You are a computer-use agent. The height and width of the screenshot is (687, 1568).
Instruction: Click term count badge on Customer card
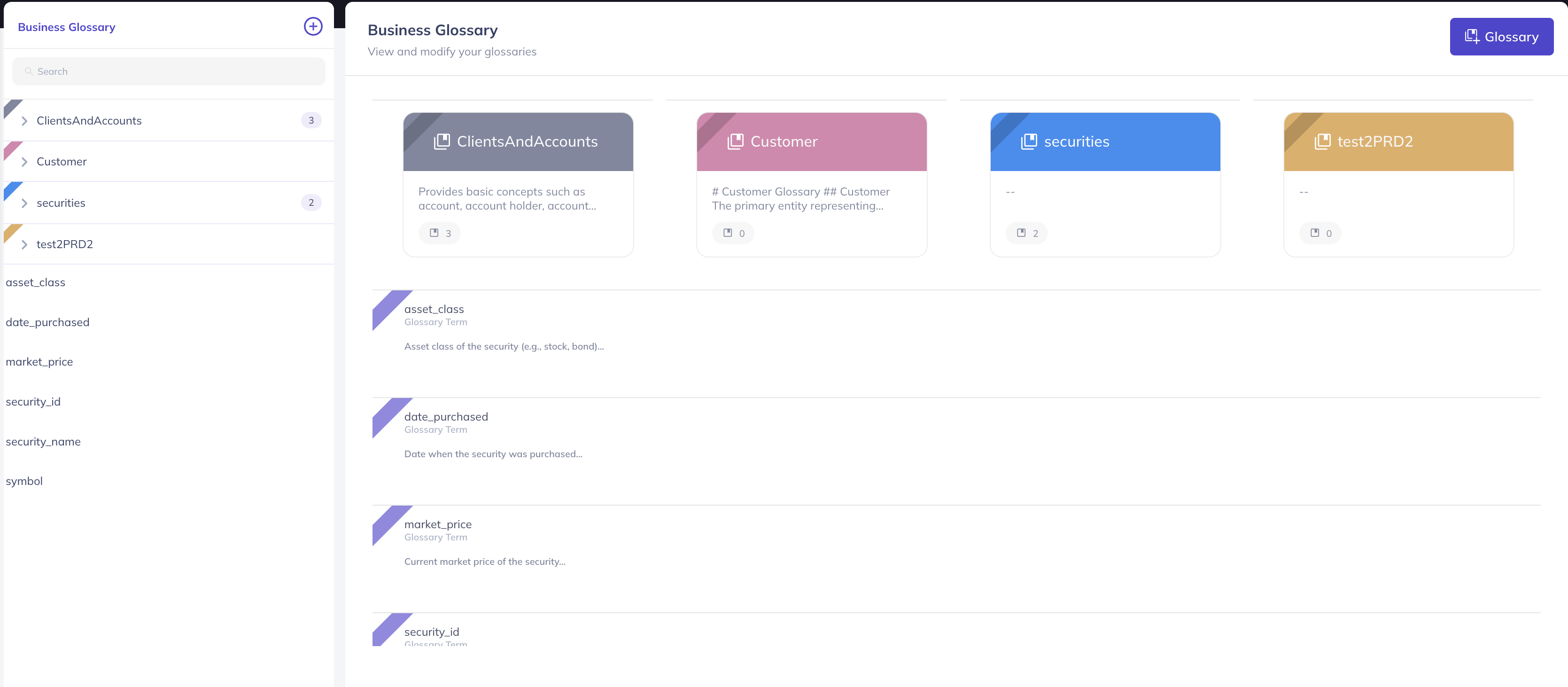click(733, 233)
